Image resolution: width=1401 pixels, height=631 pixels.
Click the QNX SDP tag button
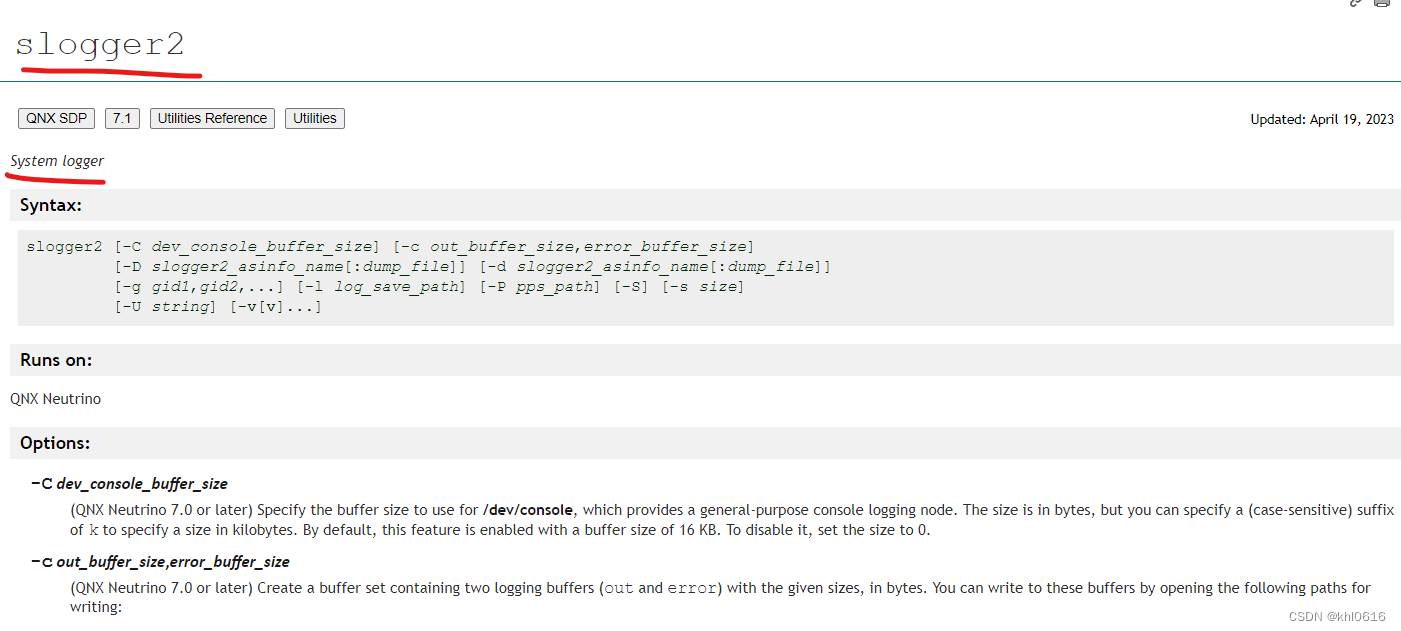pyautogui.click(x=56, y=118)
